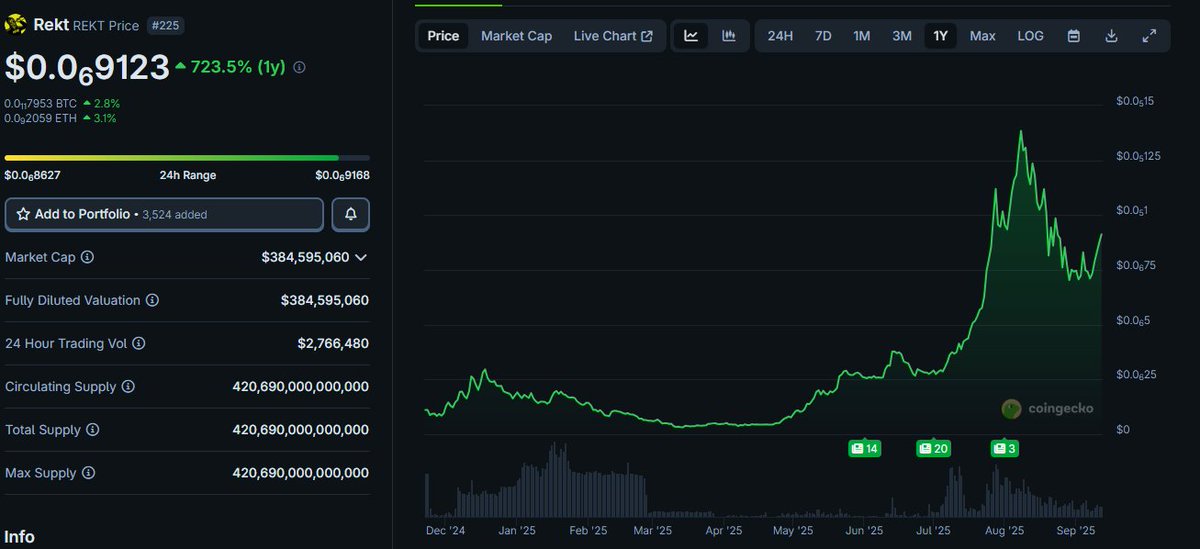
Task: Click the $0.0₅125 y-axis label
Action: point(1139,156)
